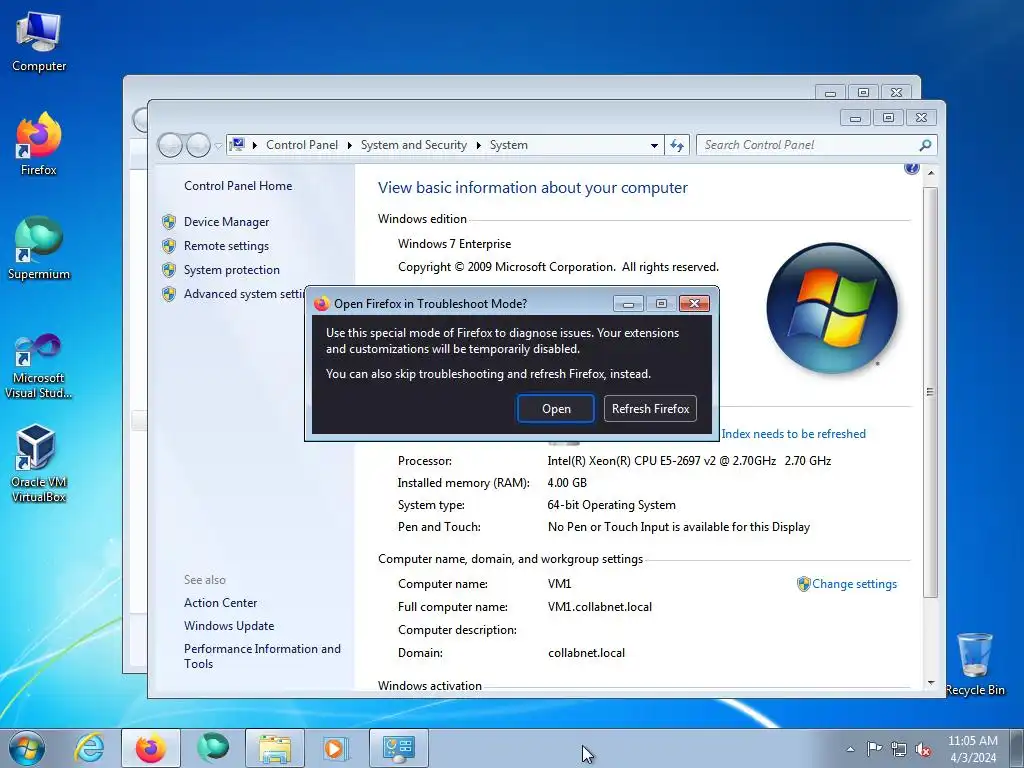Expand the arrow after Control Panel breadcrumb
This screenshot has height=768, width=1024.
pos(349,145)
